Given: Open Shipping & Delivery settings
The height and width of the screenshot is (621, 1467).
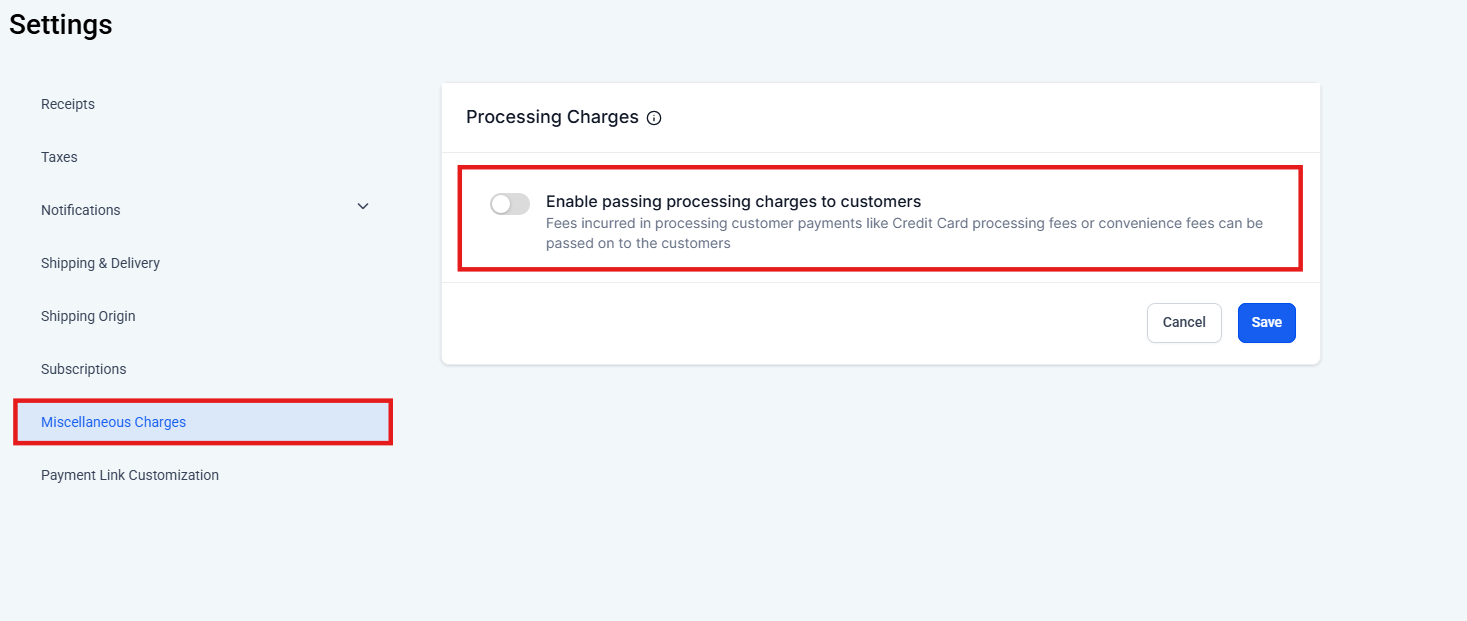Looking at the screenshot, I should [100, 263].
